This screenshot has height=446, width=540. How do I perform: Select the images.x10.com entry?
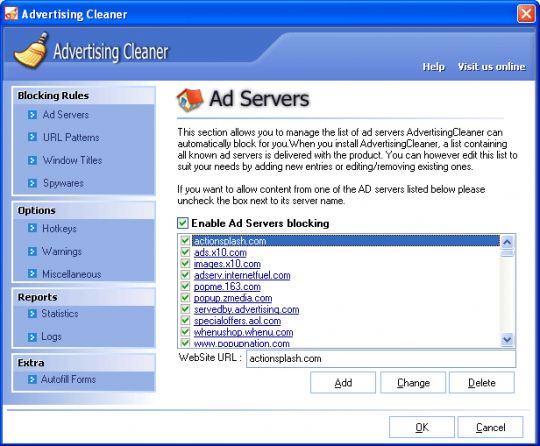click(x=227, y=264)
